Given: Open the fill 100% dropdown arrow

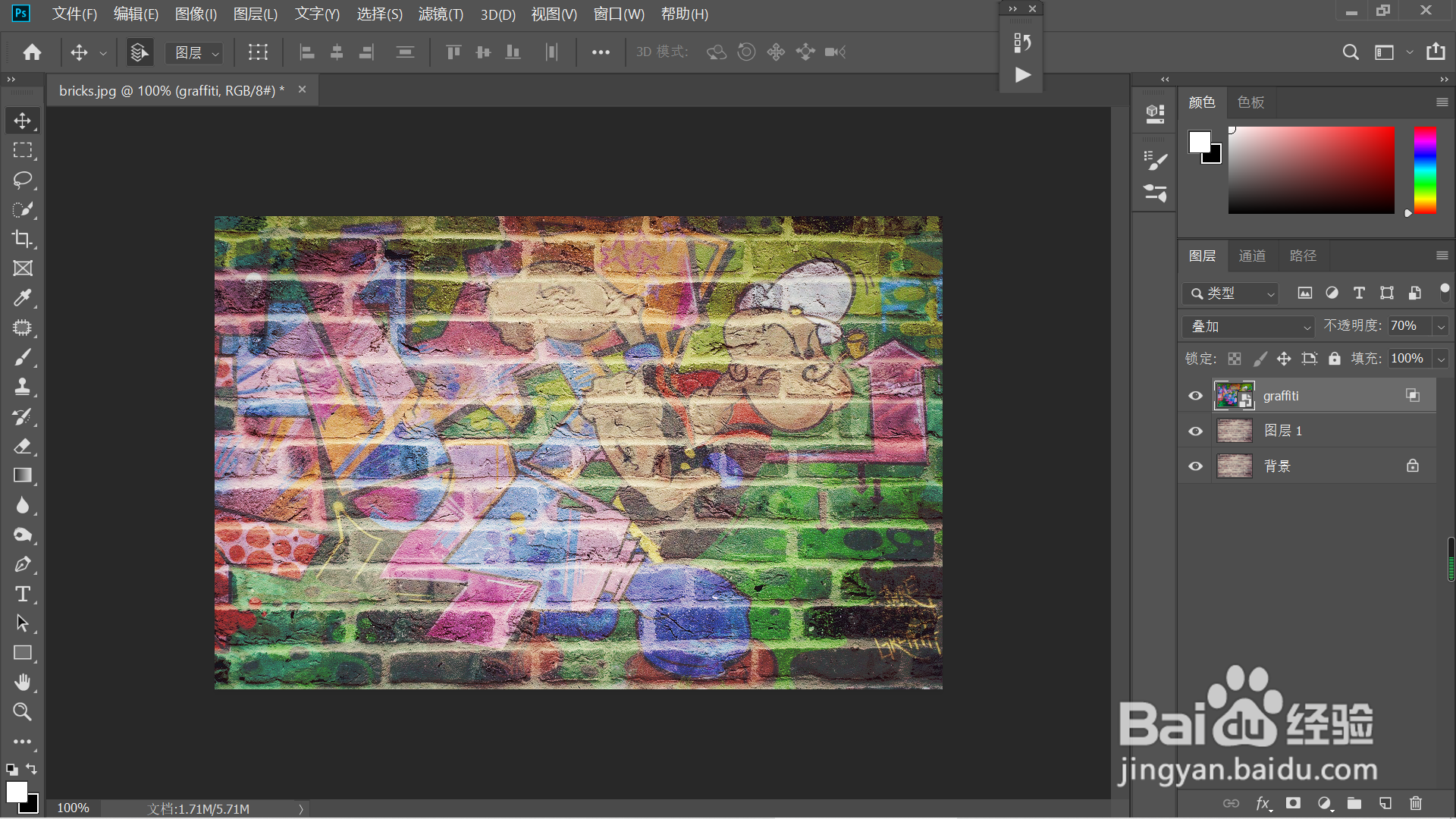Looking at the screenshot, I should [1441, 359].
